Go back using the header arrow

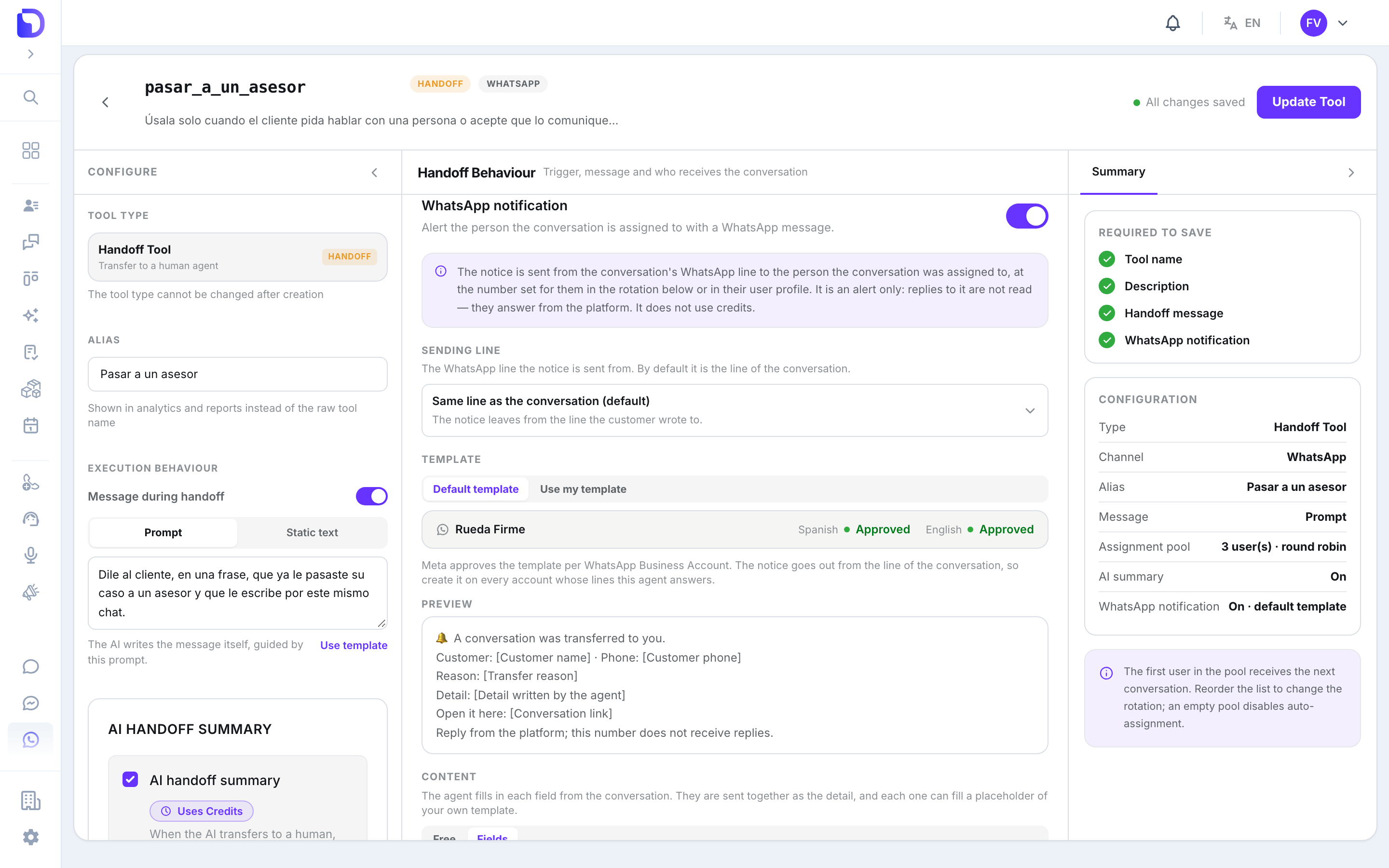coord(105,102)
